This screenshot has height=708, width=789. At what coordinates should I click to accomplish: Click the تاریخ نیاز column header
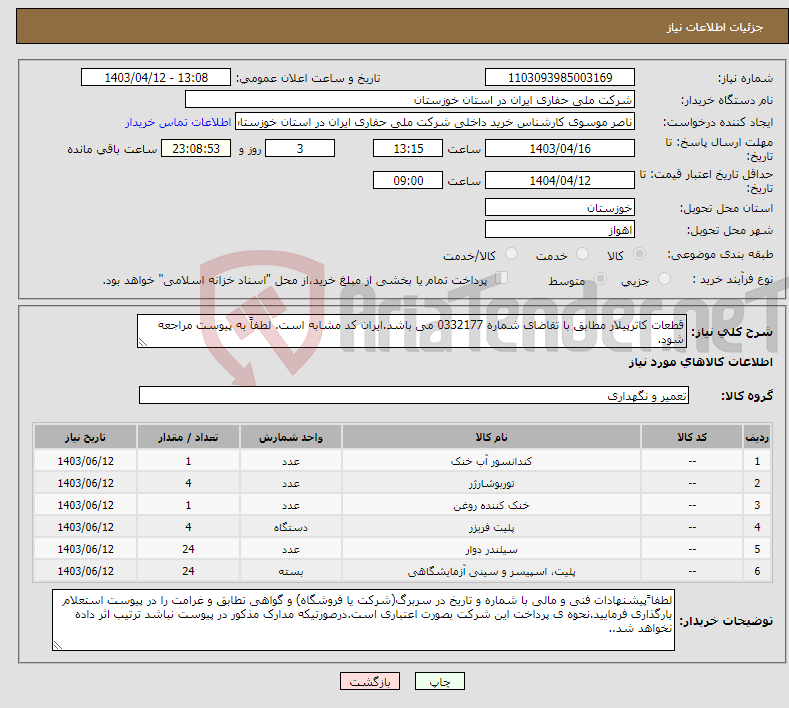point(86,437)
